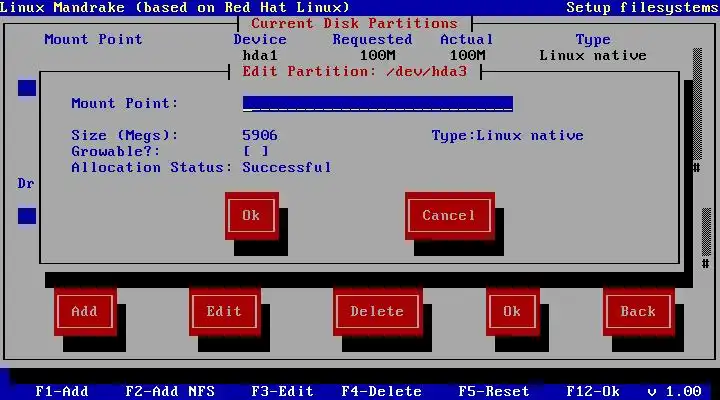720x400 pixels.
Task: Click the Setup filesystems header text
Action: pyautogui.click(x=642, y=7)
